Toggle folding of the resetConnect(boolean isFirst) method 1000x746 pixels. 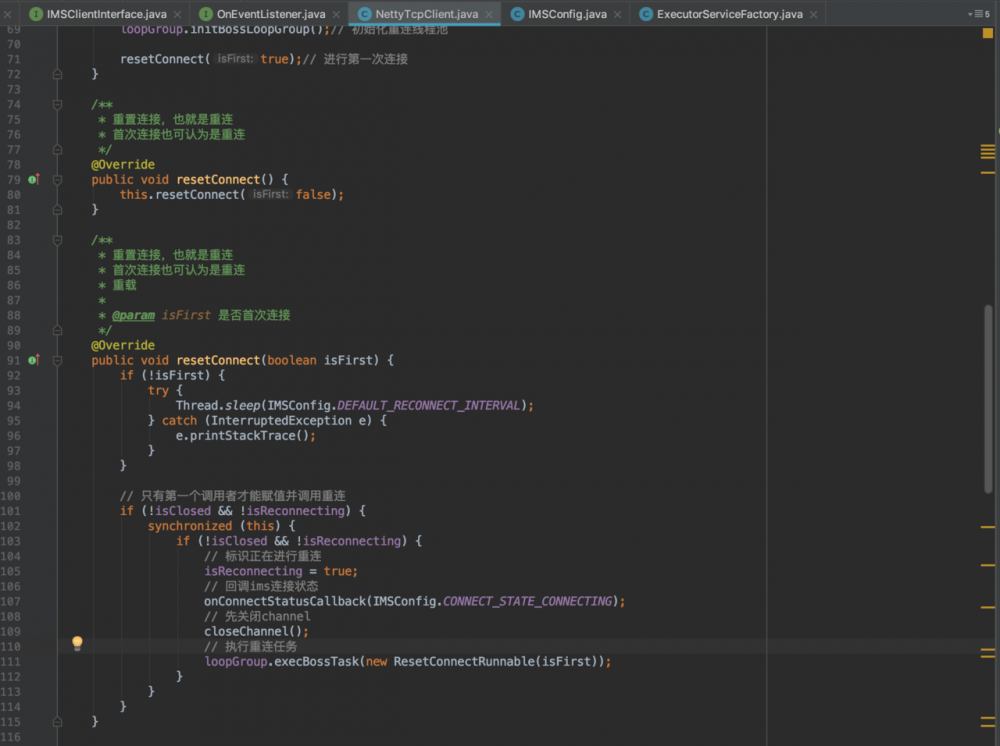pyautogui.click(x=57, y=360)
